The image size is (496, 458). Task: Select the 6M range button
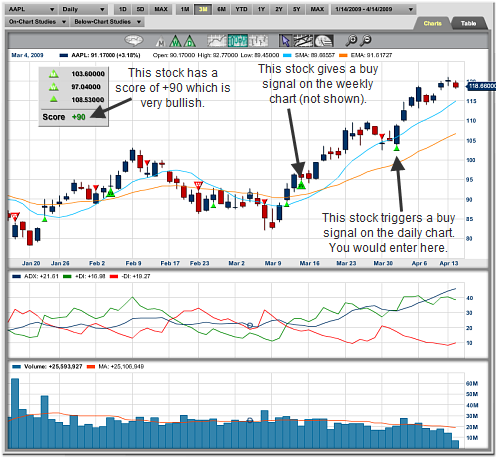pos(221,9)
